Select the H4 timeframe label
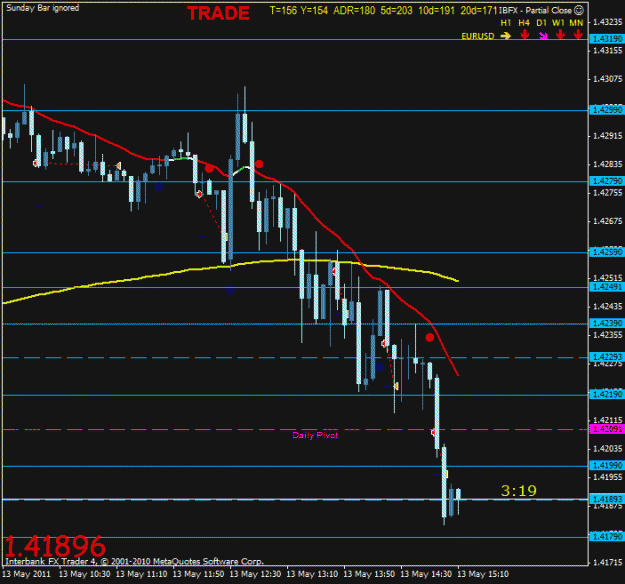The width and height of the screenshot is (625, 584). 524,23
